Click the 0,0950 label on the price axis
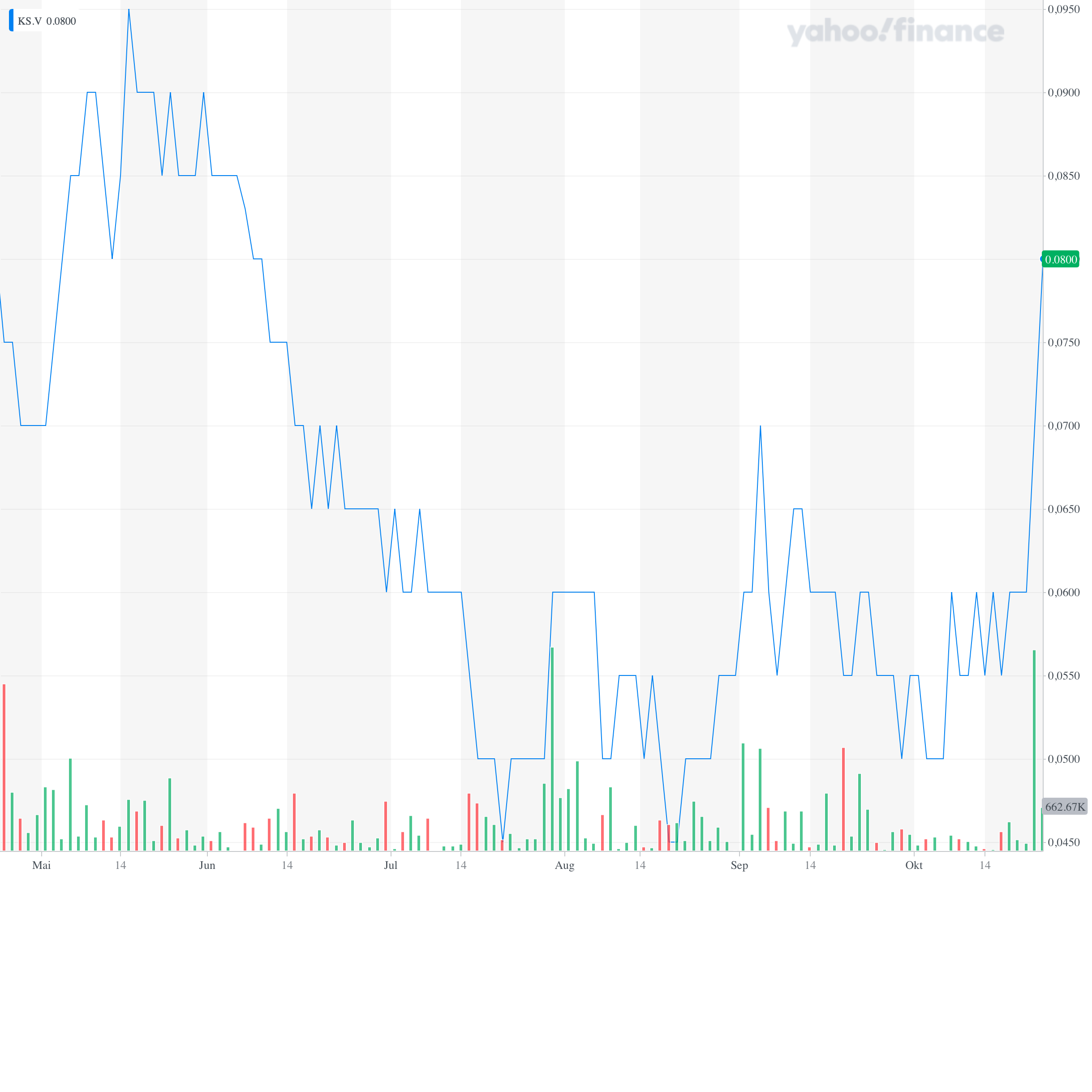Screen dimensions: 1092x1092 pos(1063,9)
